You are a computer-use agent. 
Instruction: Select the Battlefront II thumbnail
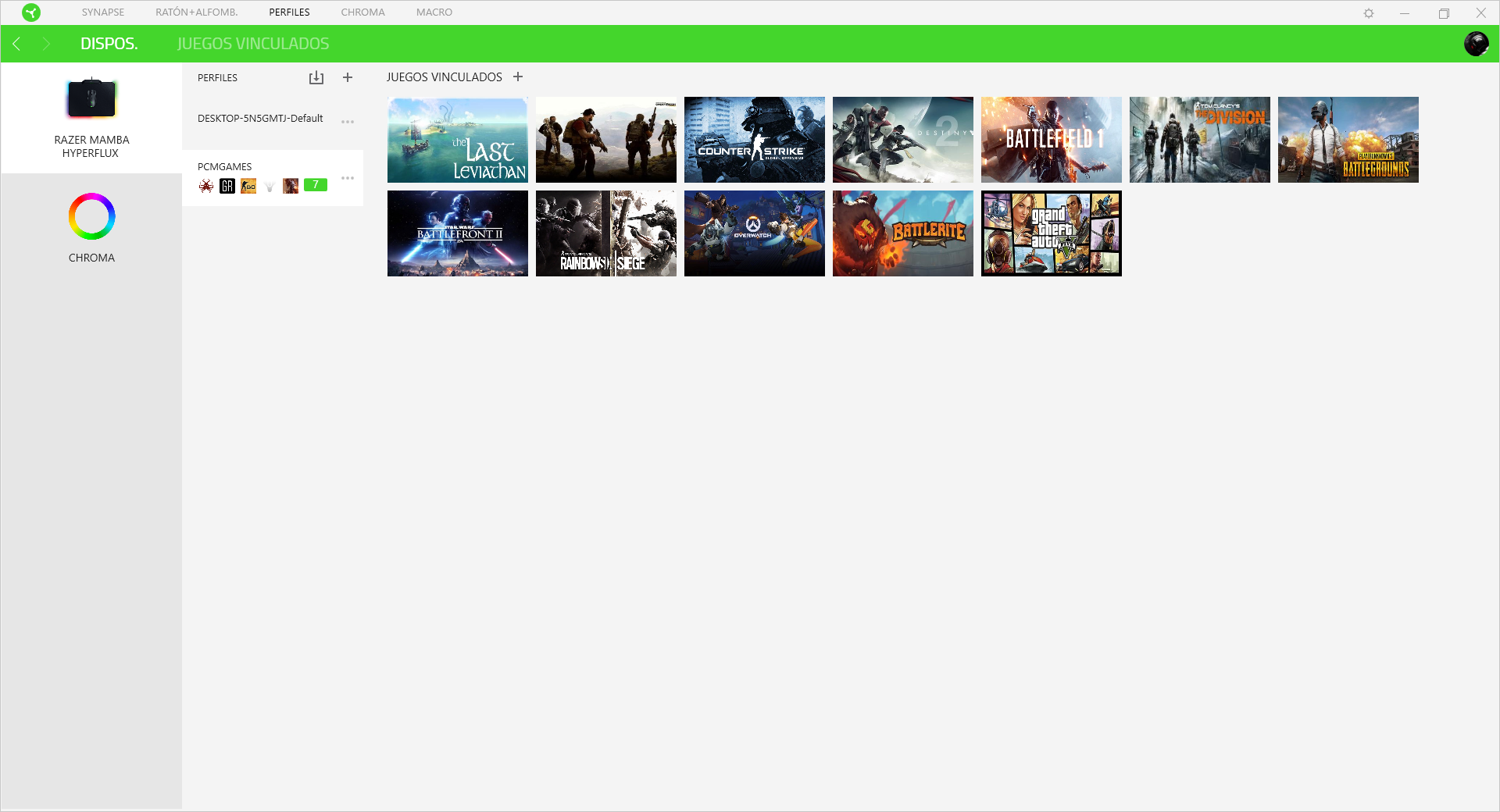(x=458, y=233)
